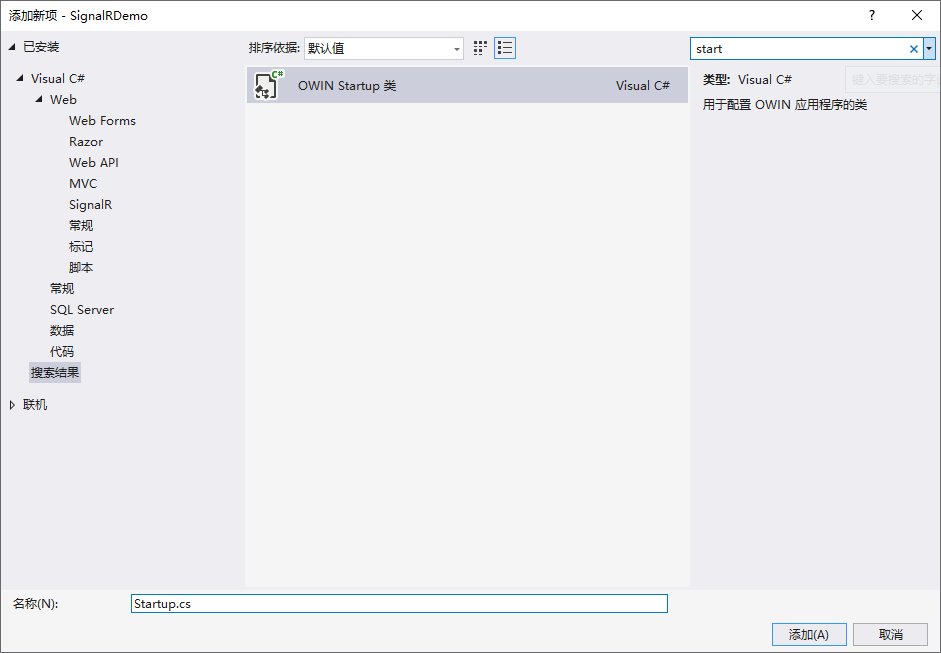Click the Cancel button
Image resolution: width=941 pixels, height=653 pixels.
[890, 634]
